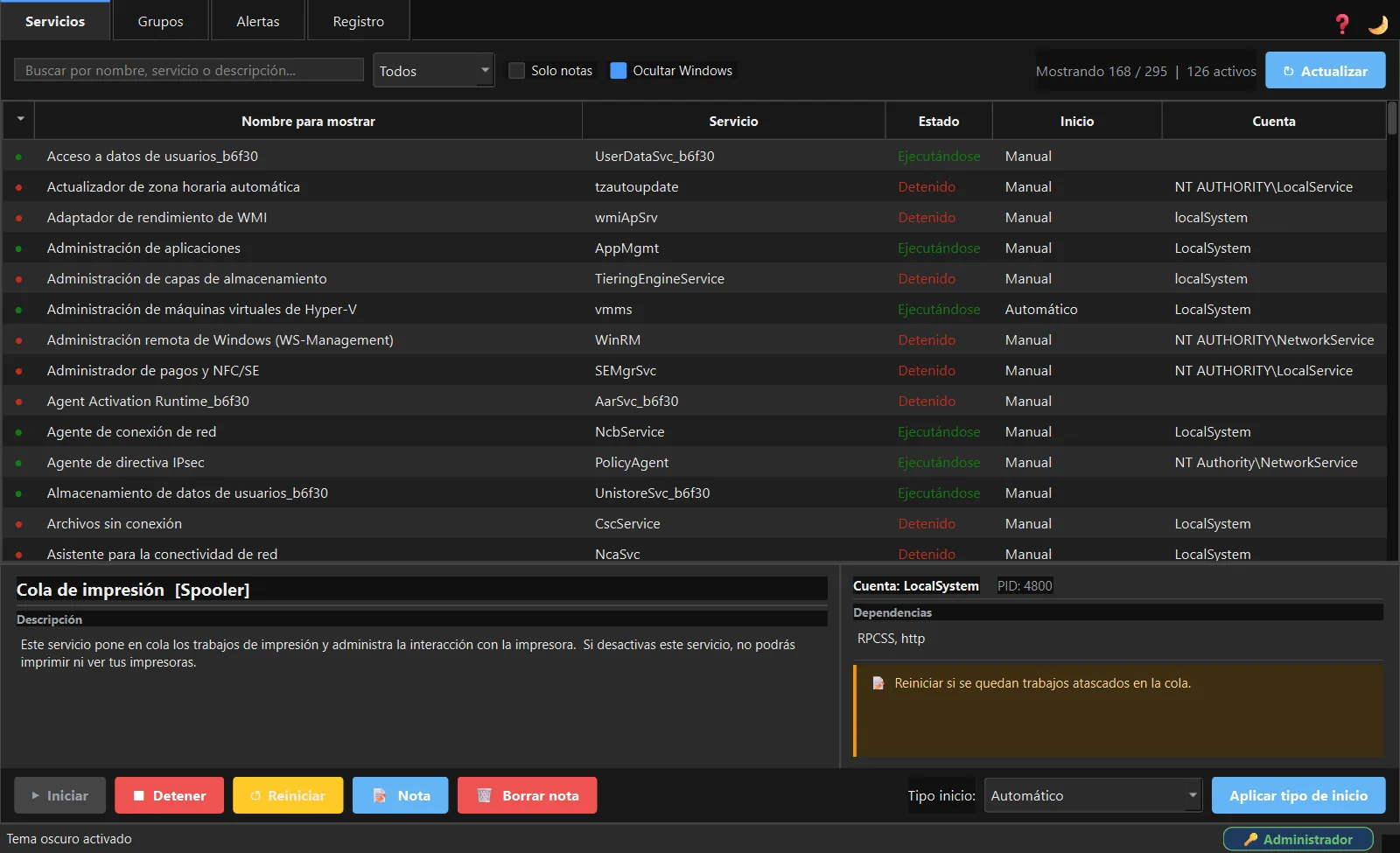Select Administración de máquinas virtuales de Hyper-V
The width and height of the screenshot is (1400, 853).
point(695,310)
